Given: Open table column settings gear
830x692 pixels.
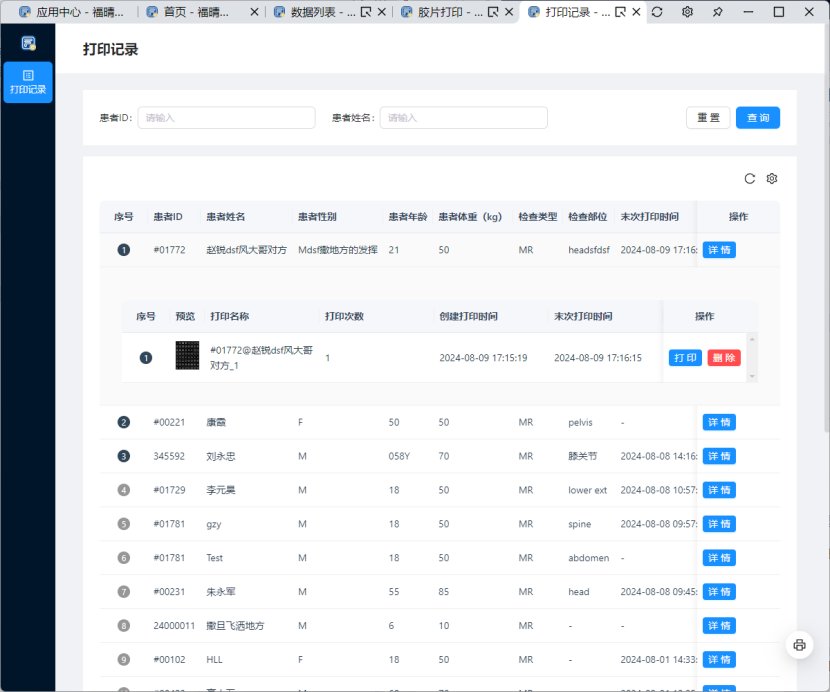Looking at the screenshot, I should pos(772,179).
